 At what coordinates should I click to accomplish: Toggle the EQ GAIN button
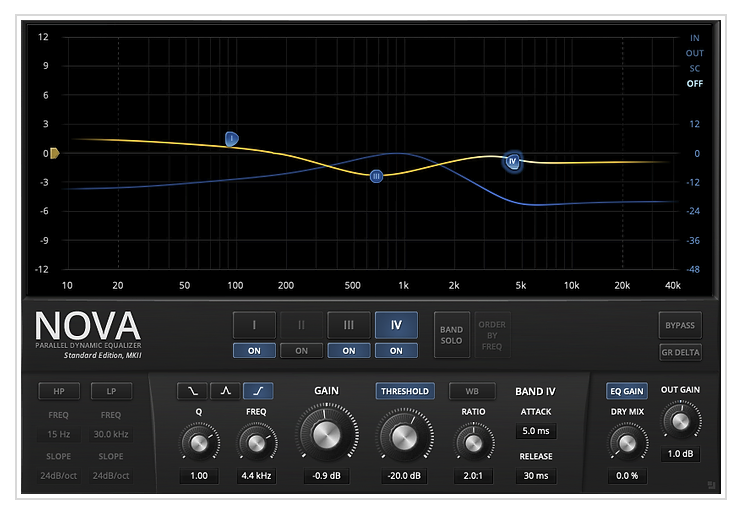pos(627,391)
